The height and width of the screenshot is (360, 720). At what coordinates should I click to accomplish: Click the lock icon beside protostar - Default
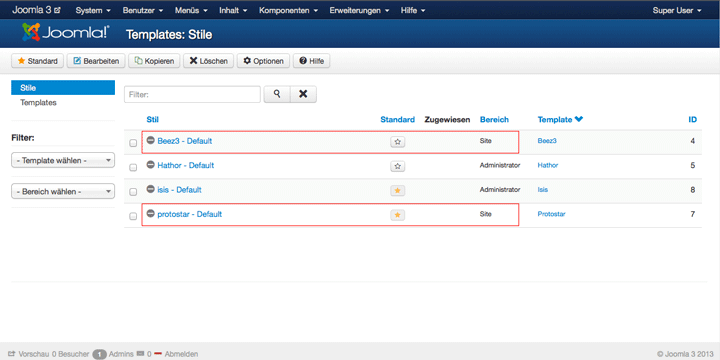150,214
